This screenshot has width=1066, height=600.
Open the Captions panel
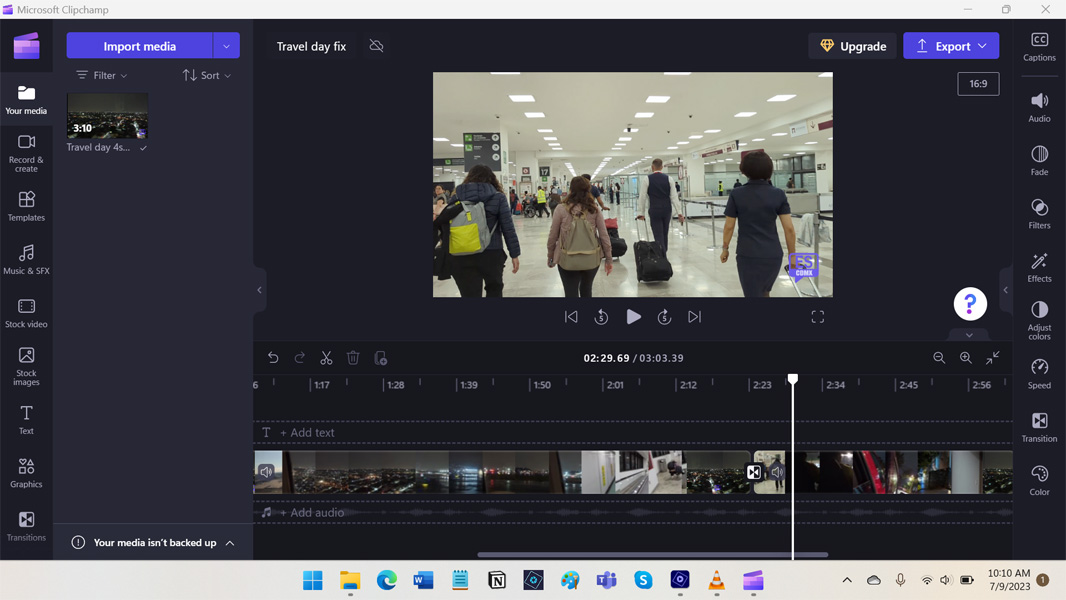[x=1039, y=46]
